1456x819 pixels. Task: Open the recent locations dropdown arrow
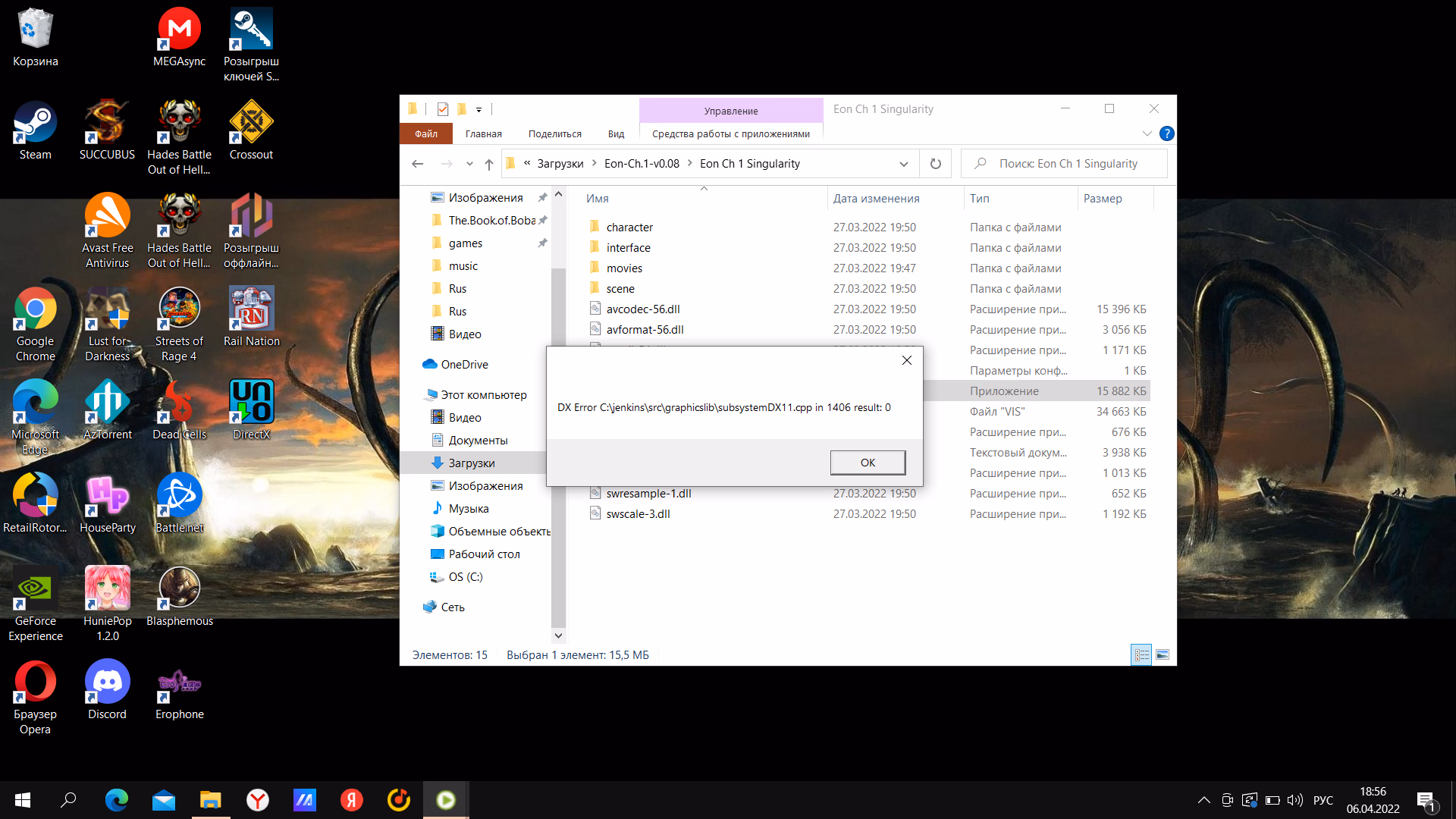(469, 164)
